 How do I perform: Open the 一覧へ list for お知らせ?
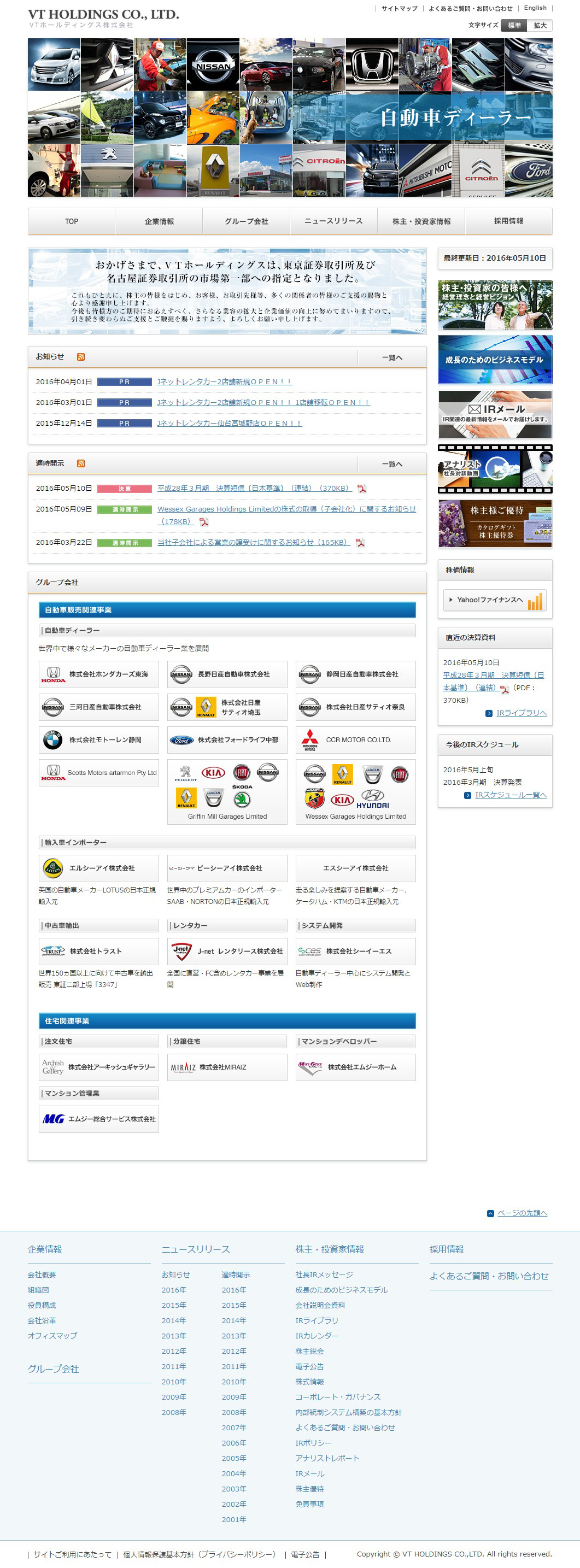(392, 357)
